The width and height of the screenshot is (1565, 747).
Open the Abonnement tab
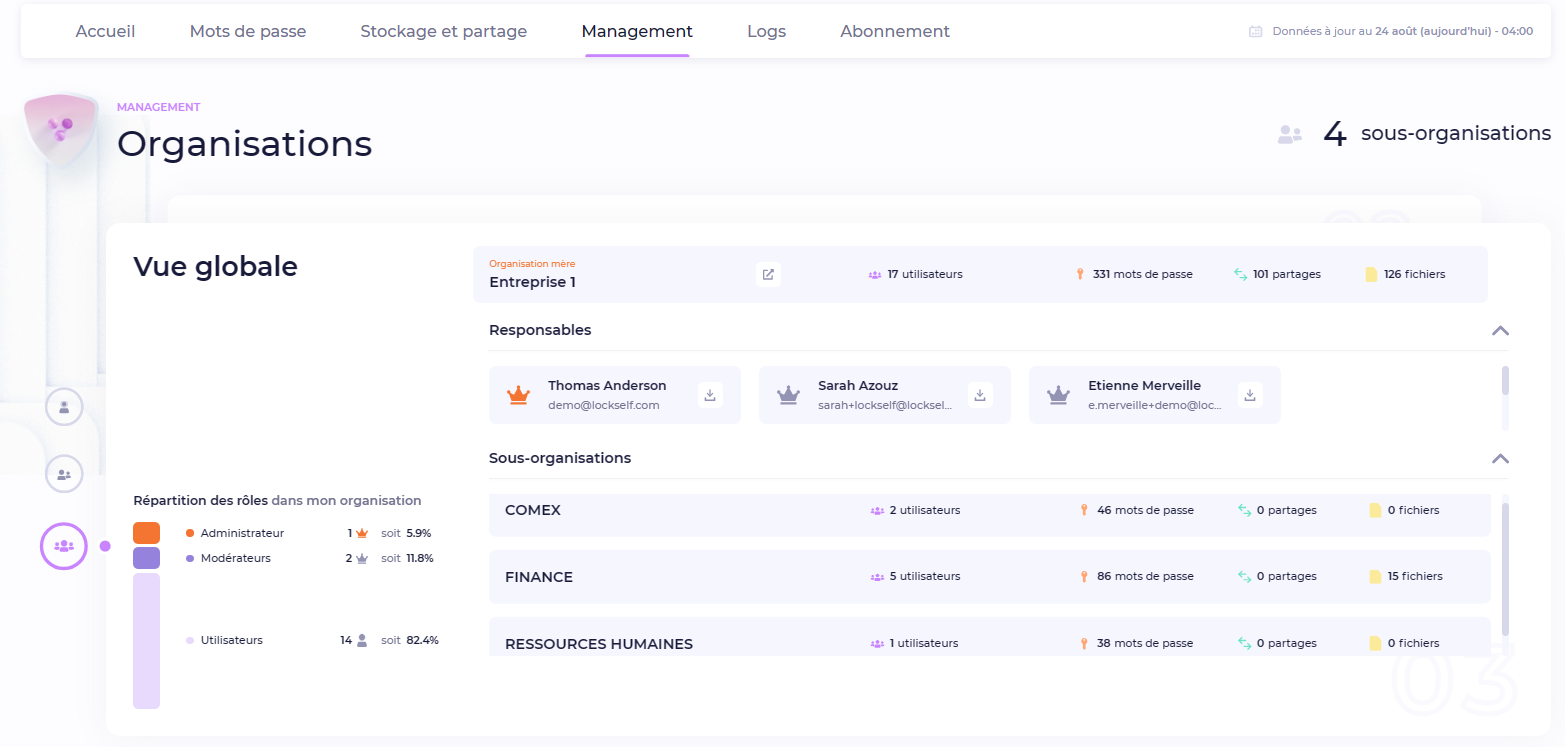(894, 31)
